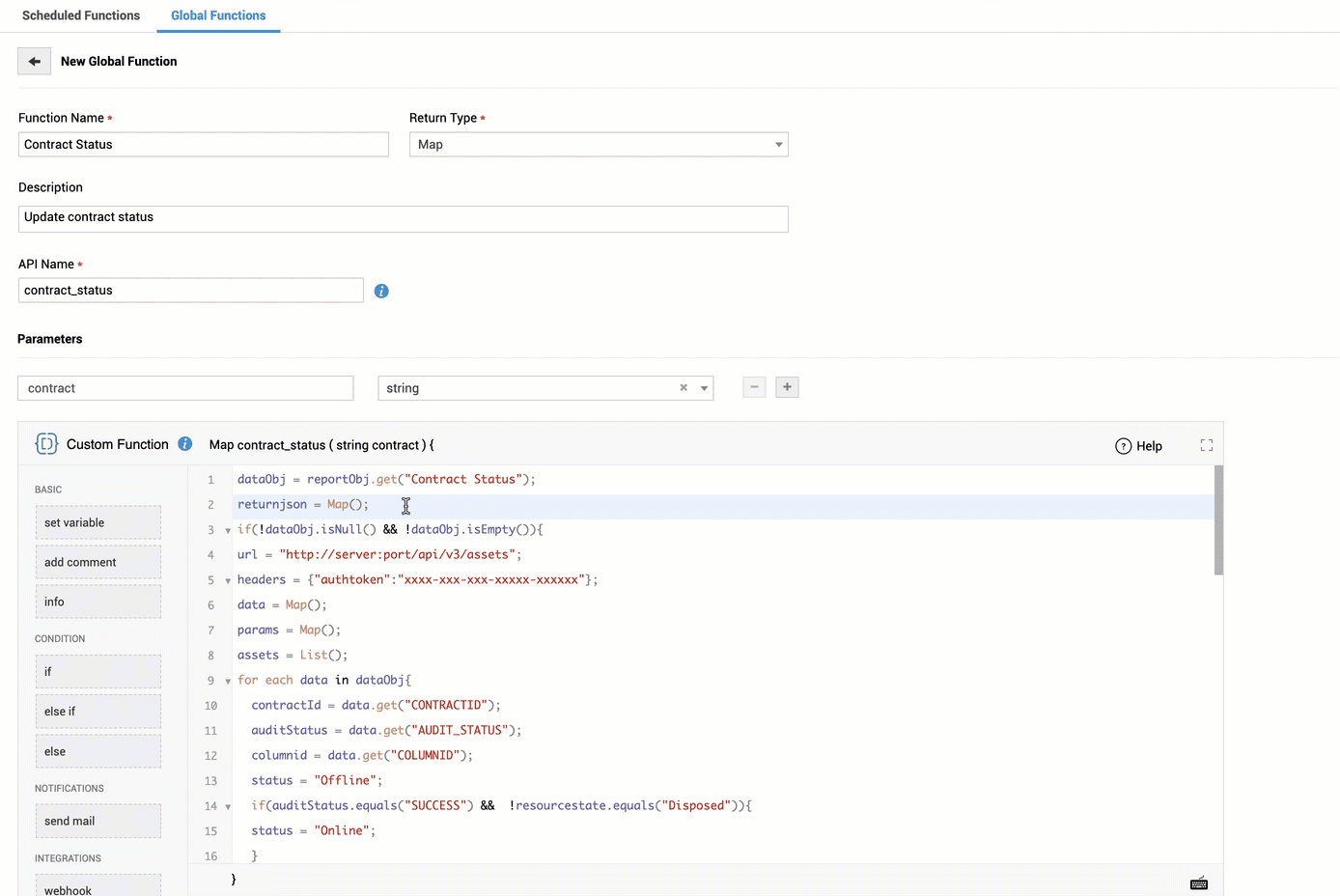
Task: Insert the set variable block
Action: [x=98, y=522]
